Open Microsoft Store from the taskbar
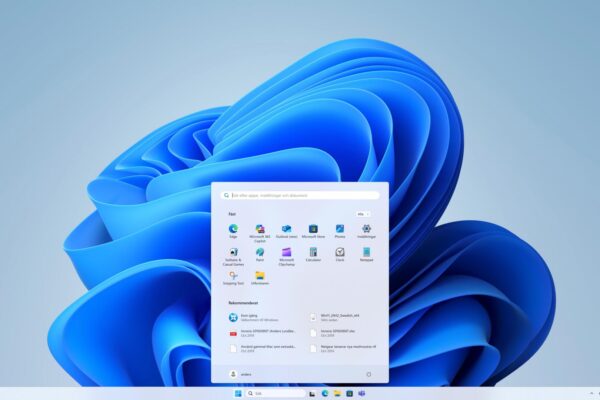This screenshot has width=600, height=400. pyautogui.click(x=349, y=393)
